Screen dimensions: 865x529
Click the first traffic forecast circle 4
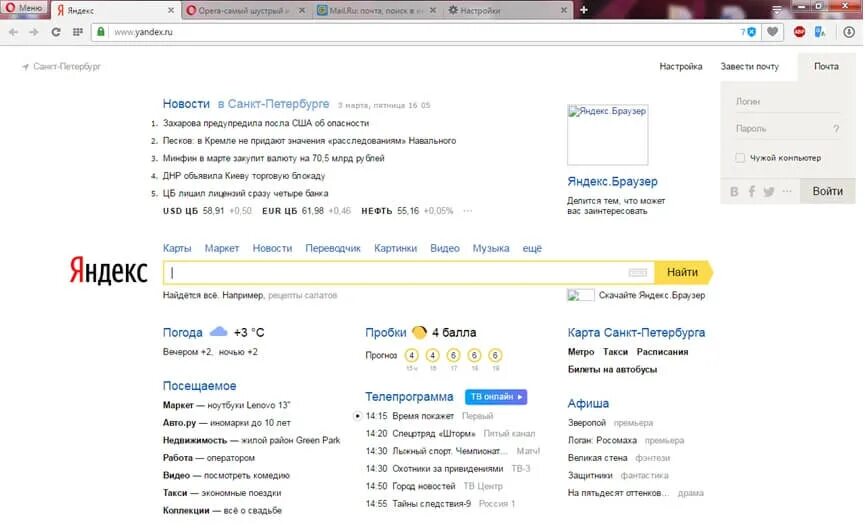[412, 355]
